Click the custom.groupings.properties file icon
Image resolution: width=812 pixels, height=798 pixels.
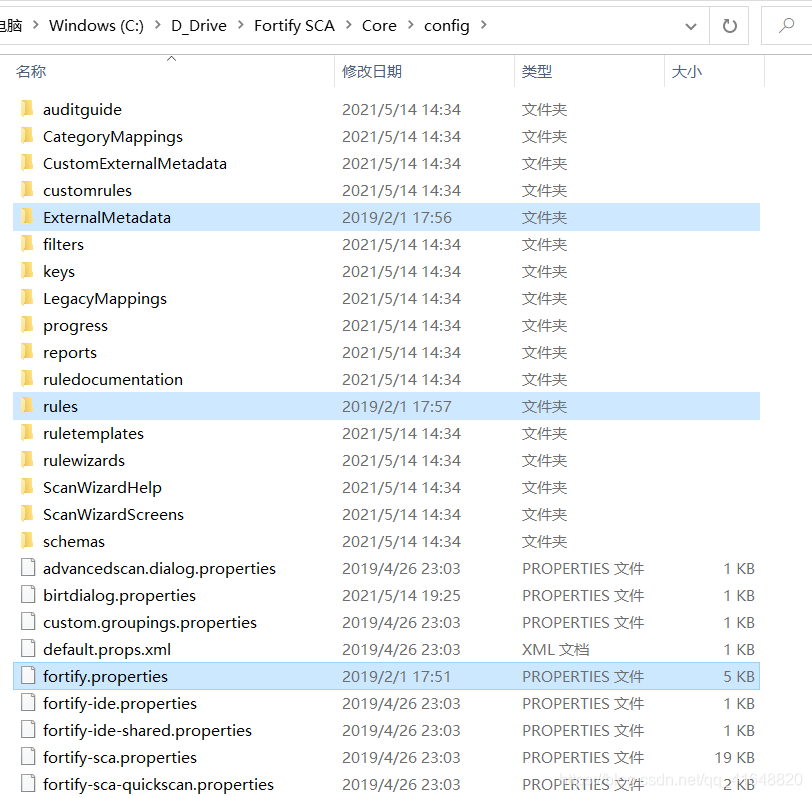(x=28, y=621)
